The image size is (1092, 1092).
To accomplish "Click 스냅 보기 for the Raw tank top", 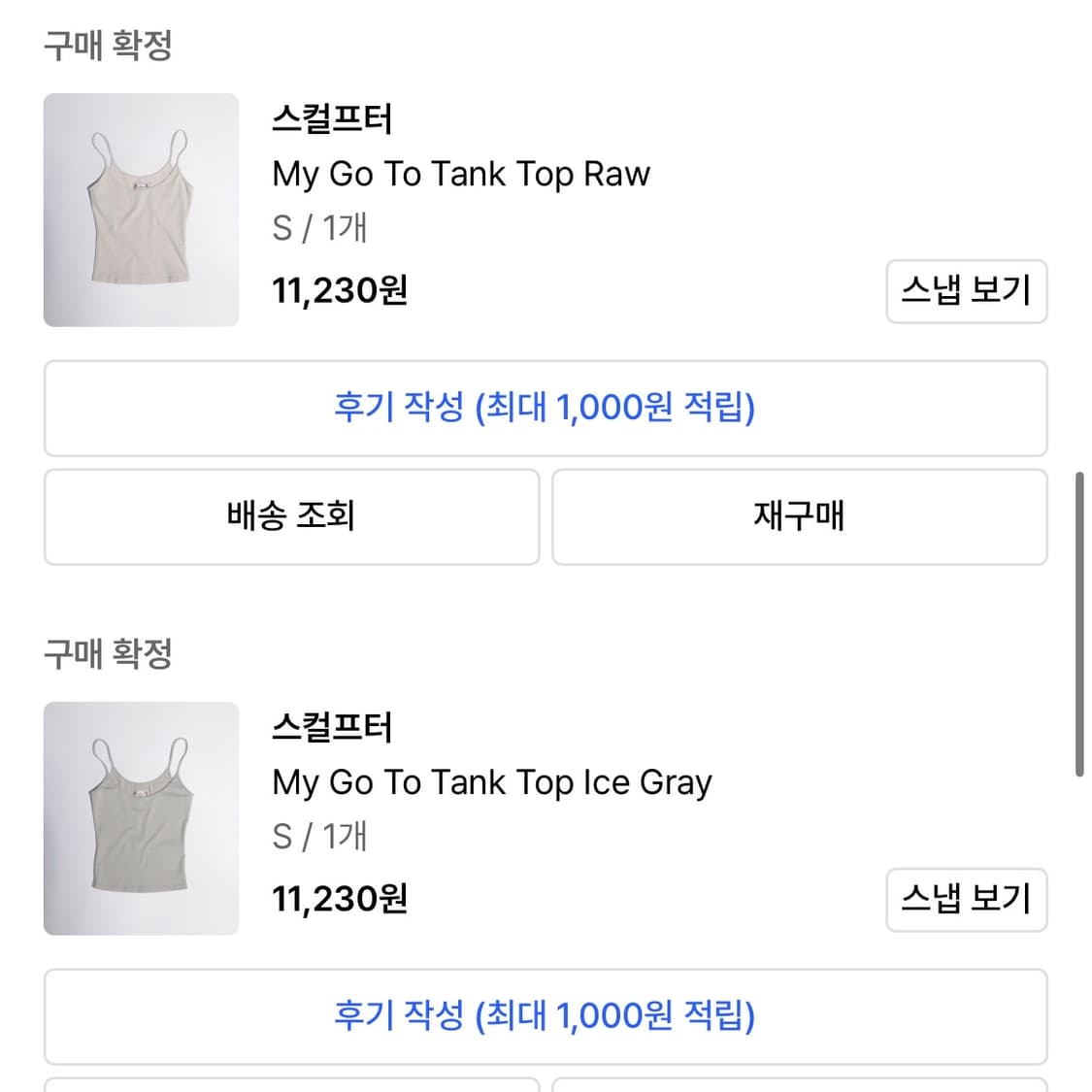I will [966, 292].
